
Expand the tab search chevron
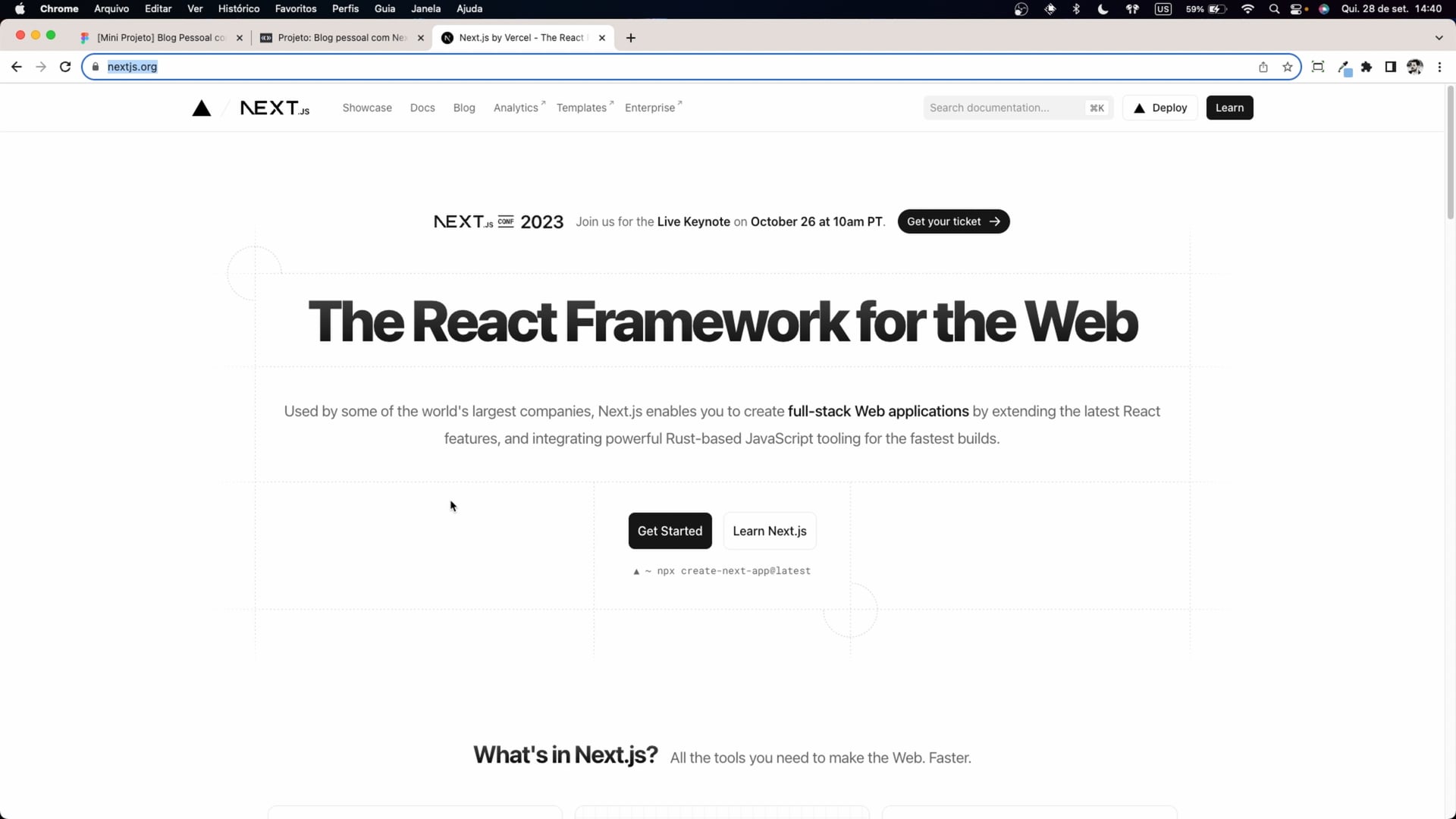(x=1439, y=38)
